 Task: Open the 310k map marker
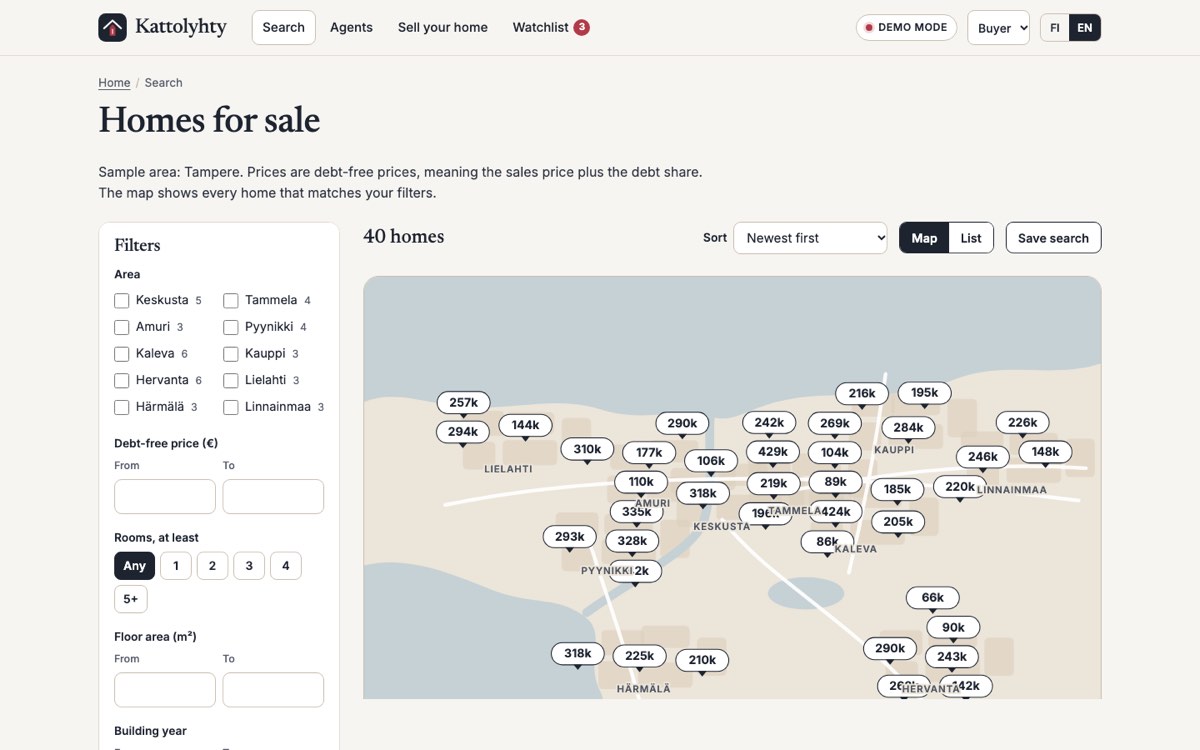tap(587, 449)
